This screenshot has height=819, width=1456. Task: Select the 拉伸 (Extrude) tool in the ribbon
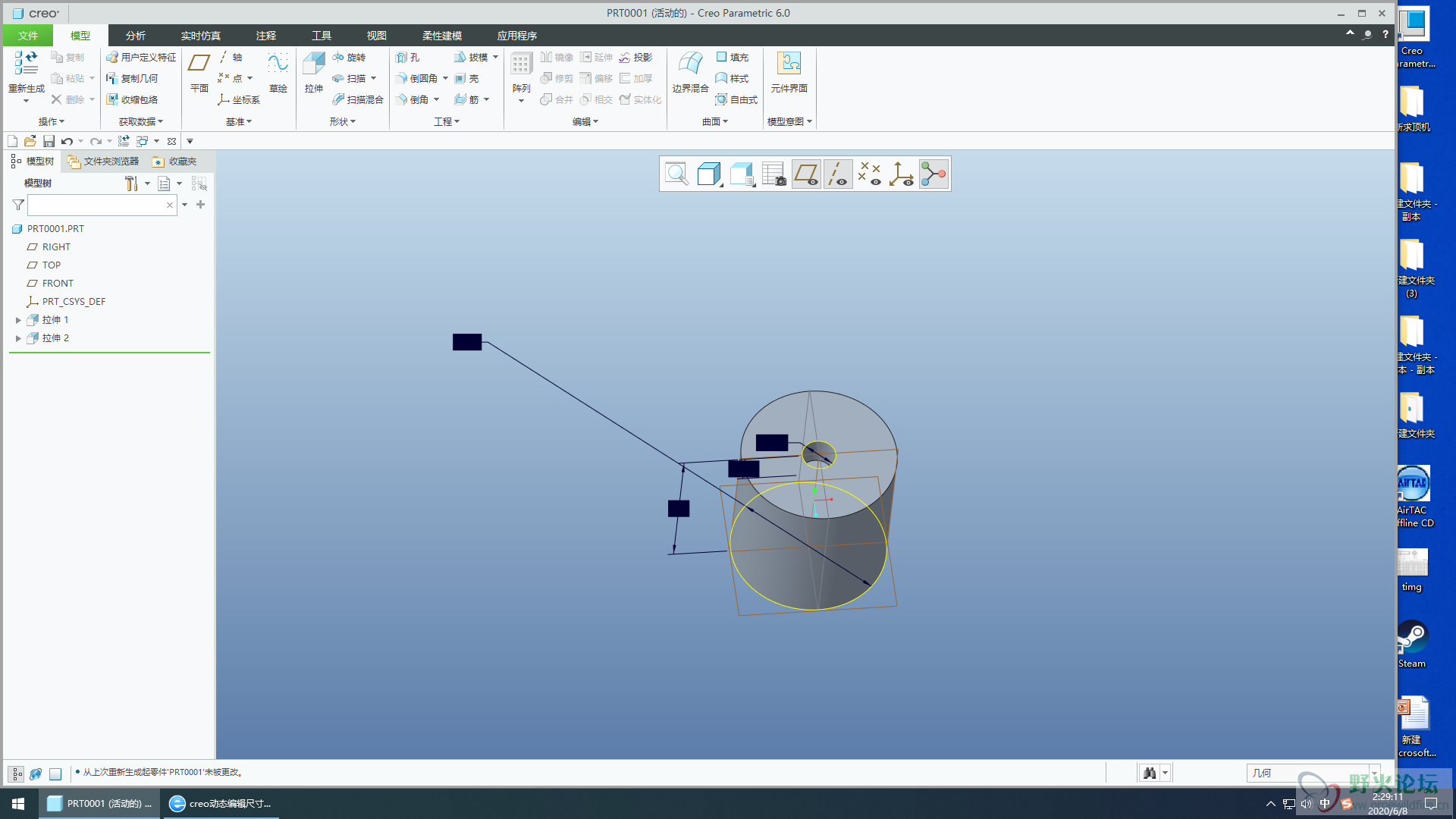tap(313, 73)
